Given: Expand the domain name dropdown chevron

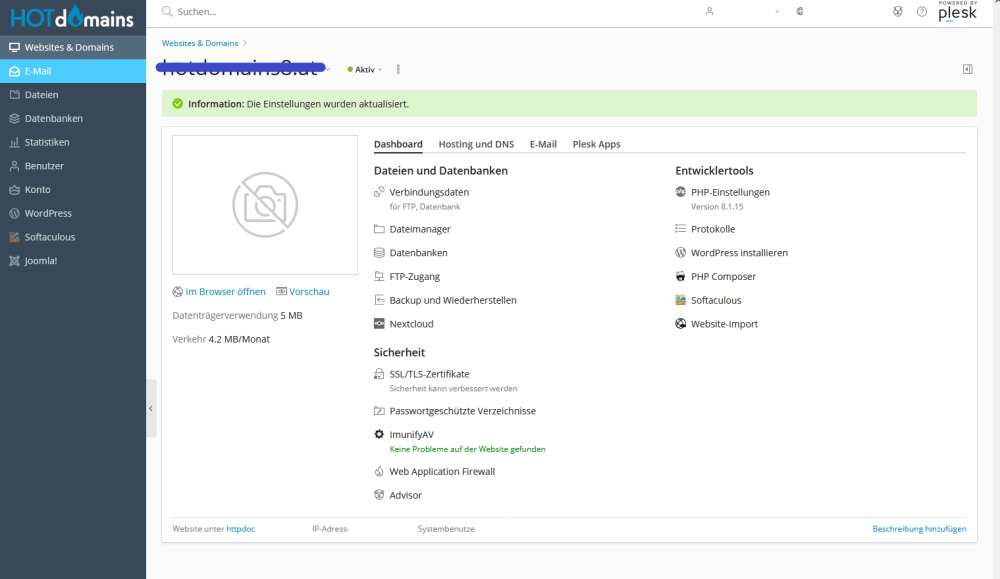Looking at the screenshot, I should pyautogui.click(x=328, y=70).
